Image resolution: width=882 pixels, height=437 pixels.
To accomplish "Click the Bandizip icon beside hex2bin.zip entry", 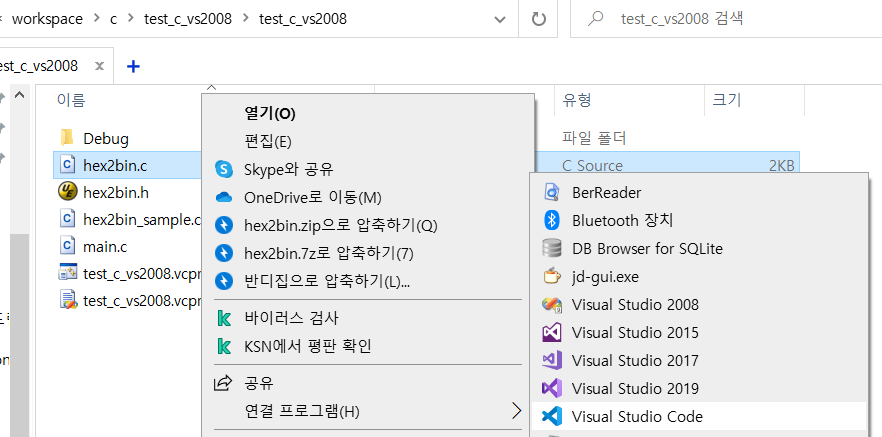I will [224, 226].
